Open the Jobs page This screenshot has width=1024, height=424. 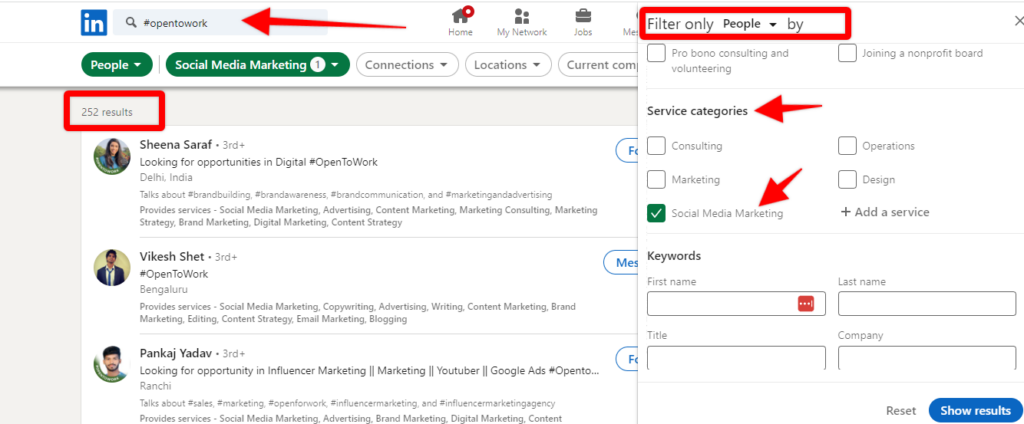point(583,22)
